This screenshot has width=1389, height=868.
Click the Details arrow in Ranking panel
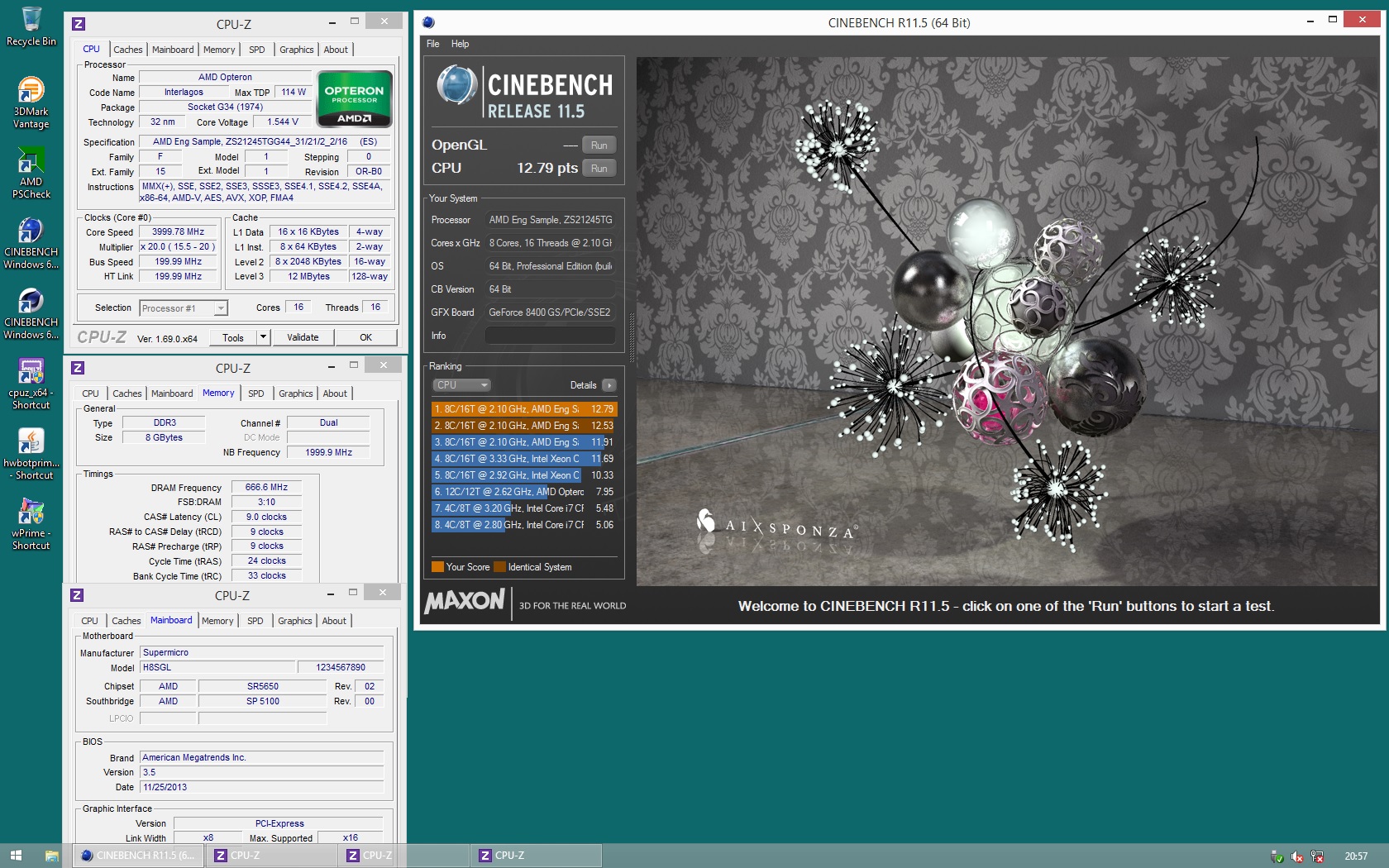point(609,385)
